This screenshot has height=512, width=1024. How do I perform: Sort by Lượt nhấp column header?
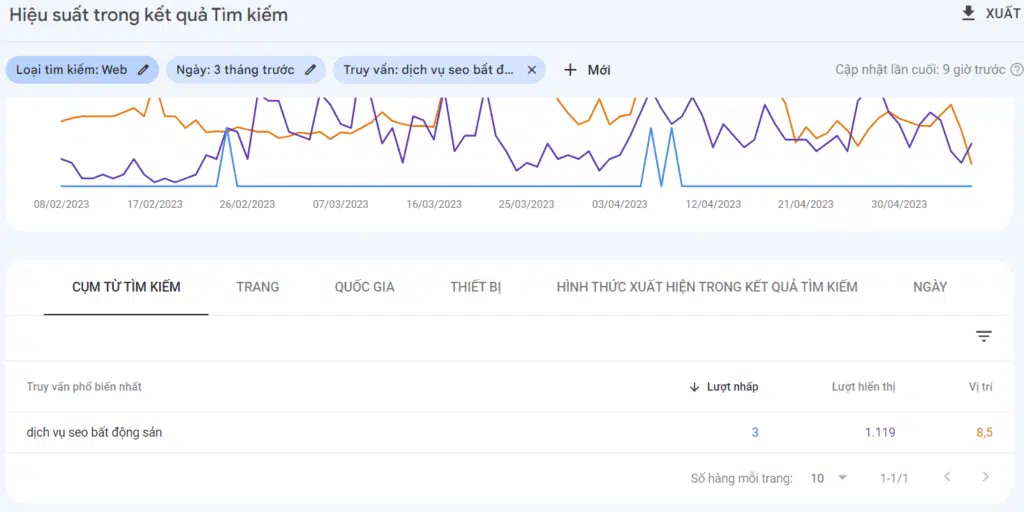pyautogui.click(x=732, y=387)
